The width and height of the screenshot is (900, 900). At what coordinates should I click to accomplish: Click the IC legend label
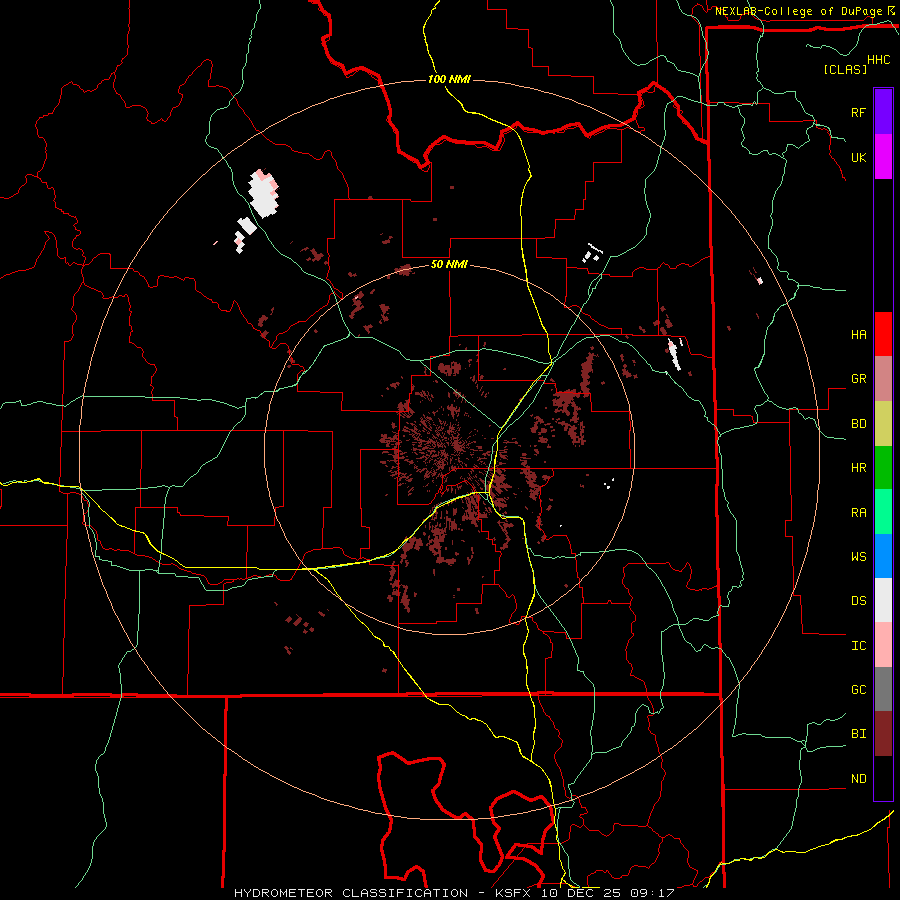click(858, 645)
